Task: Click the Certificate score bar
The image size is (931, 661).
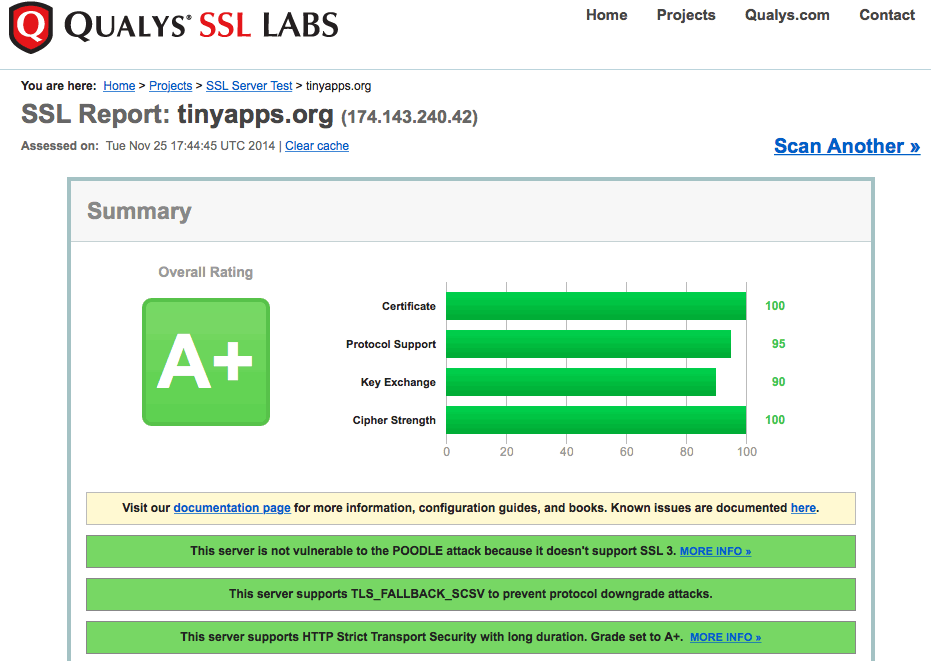Action: [596, 306]
